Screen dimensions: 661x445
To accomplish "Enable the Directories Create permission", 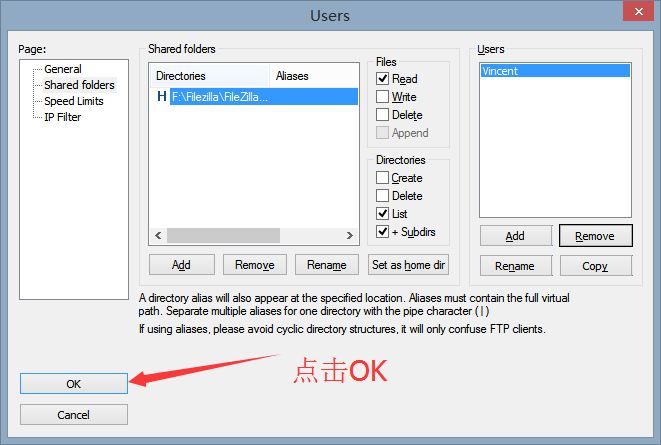I will [382, 177].
